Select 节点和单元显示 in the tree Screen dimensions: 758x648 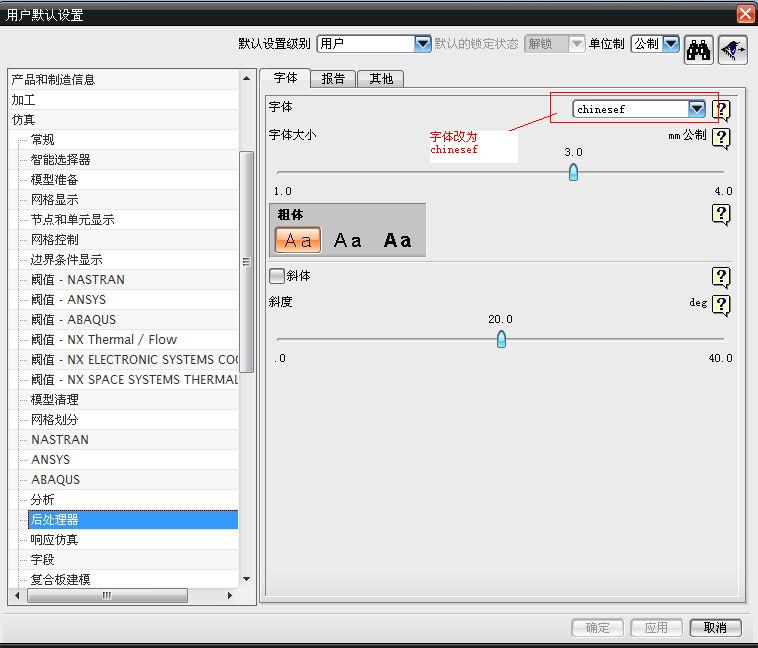pyautogui.click(x=73, y=220)
